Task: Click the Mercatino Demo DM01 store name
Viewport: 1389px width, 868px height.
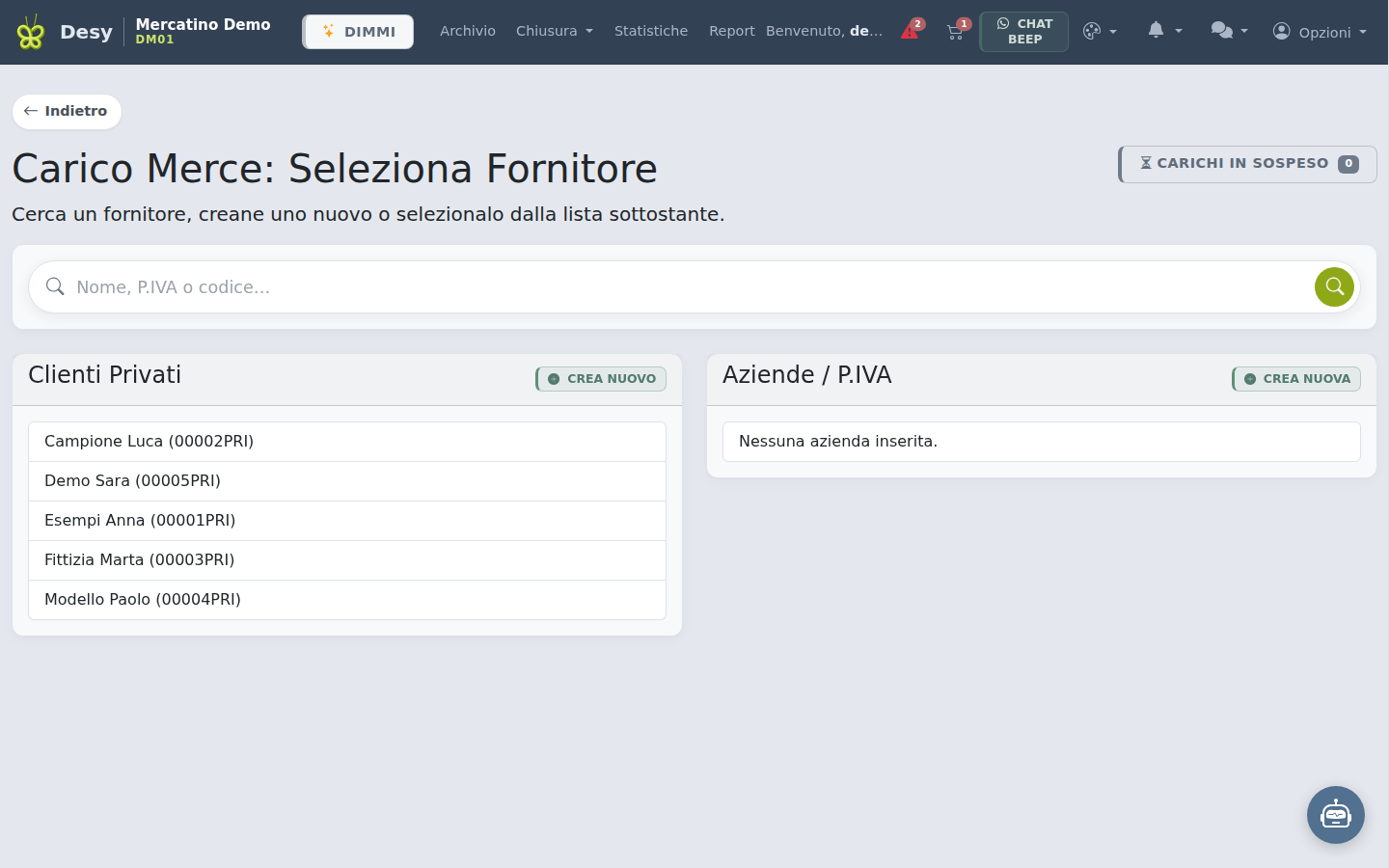Action: tap(204, 31)
